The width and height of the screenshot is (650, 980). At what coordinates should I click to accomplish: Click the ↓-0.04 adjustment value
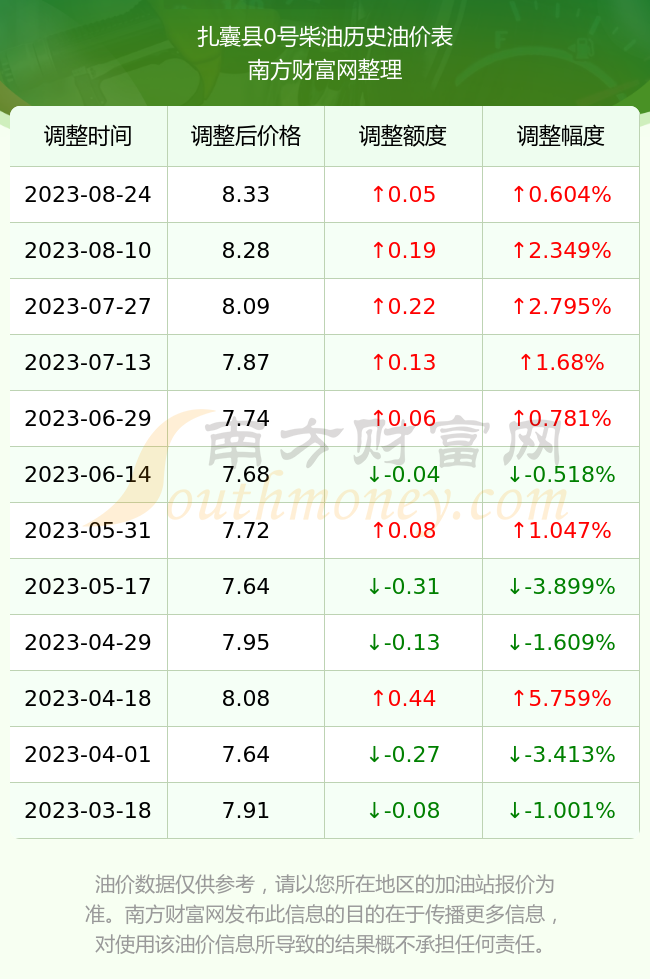(403, 474)
